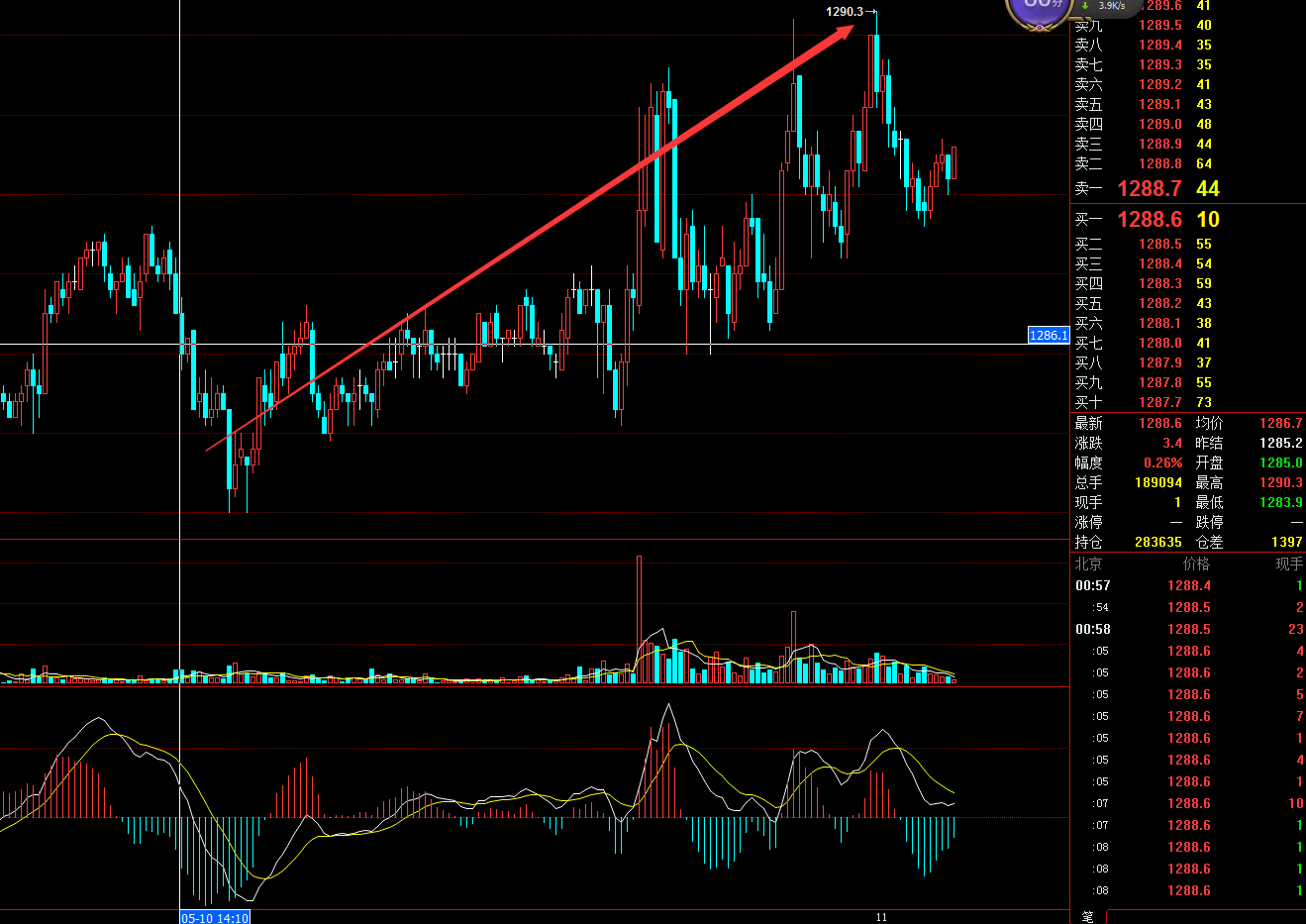1306x924 pixels.
Task: Click the 卖五 price 1289.1
Action: (x=1160, y=104)
